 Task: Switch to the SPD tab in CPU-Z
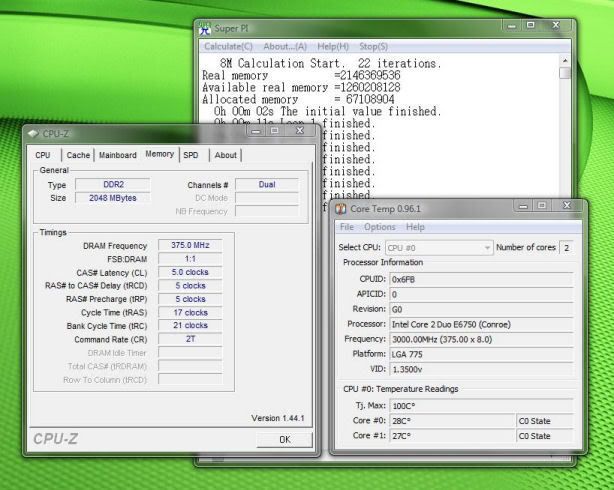(x=191, y=155)
